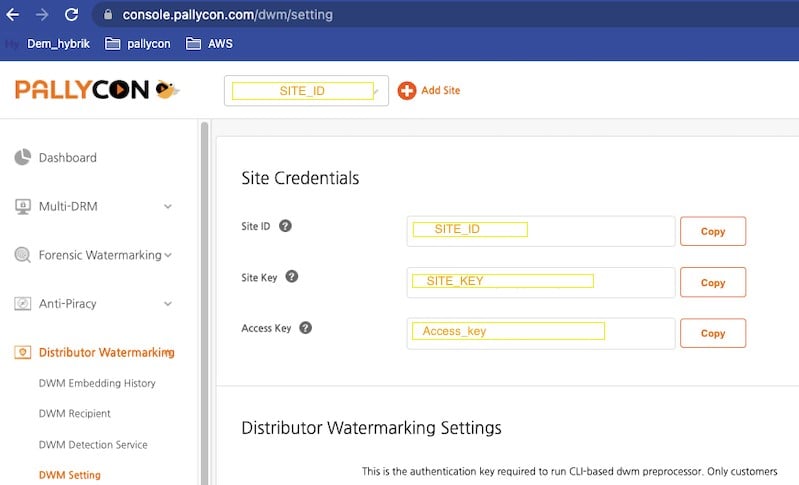Viewport: 799px width, 485px height.
Task: Open the pallycon bookmarks folder
Action: (x=138, y=44)
